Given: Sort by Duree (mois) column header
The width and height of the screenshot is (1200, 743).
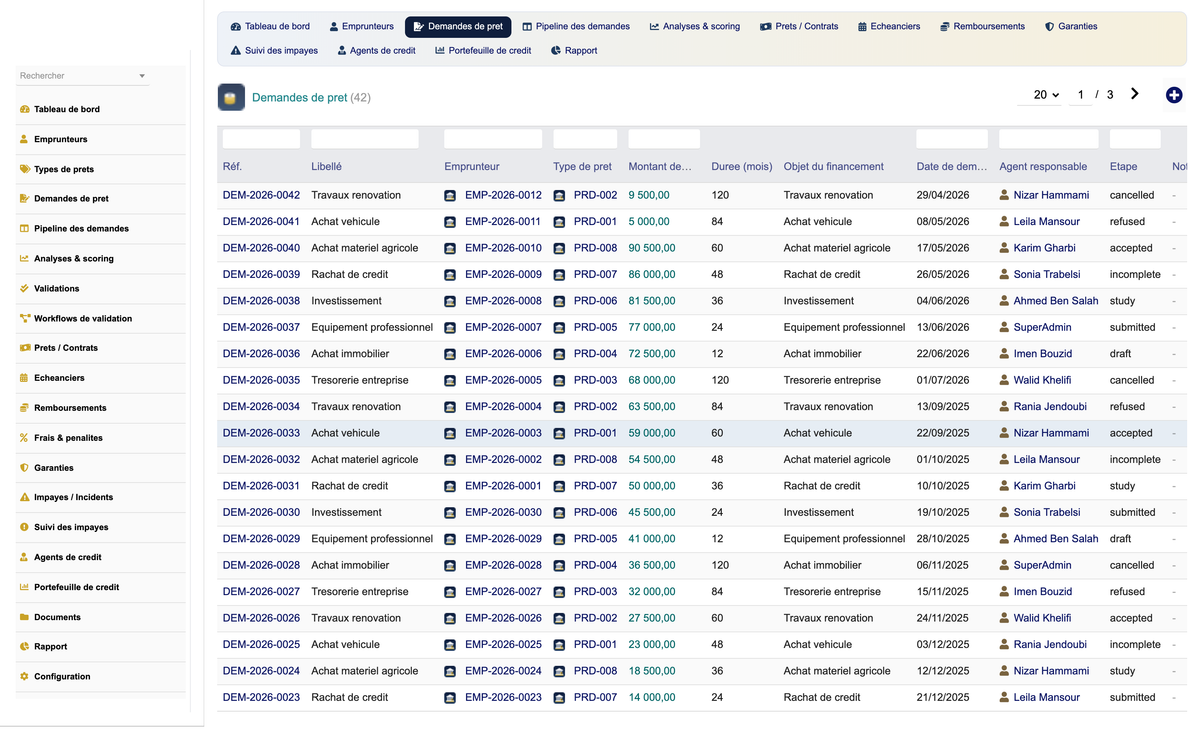Looking at the screenshot, I should tap(742, 167).
